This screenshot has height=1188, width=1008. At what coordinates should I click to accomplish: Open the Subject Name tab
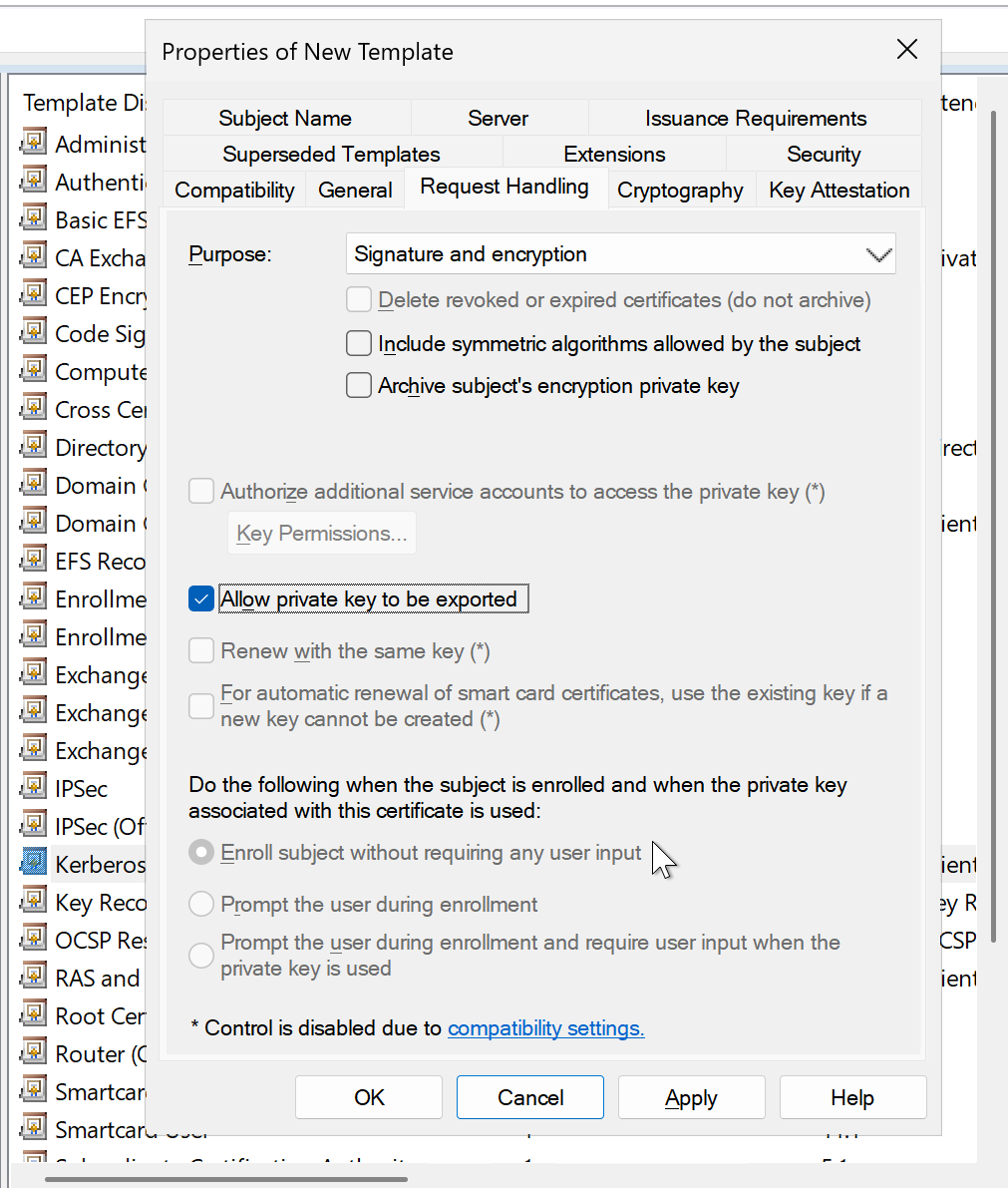[x=285, y=119]
